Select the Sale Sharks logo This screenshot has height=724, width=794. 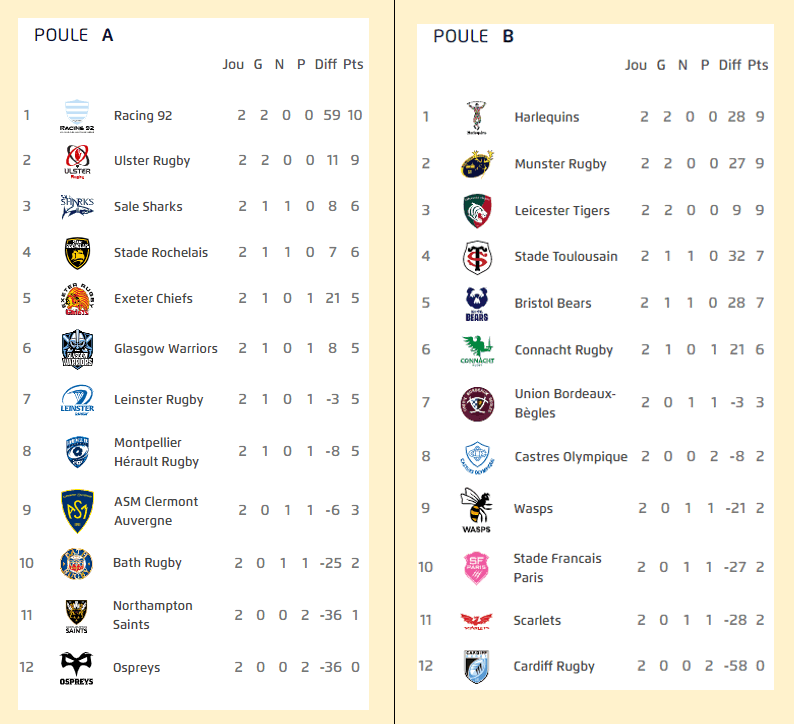point(77,206)
